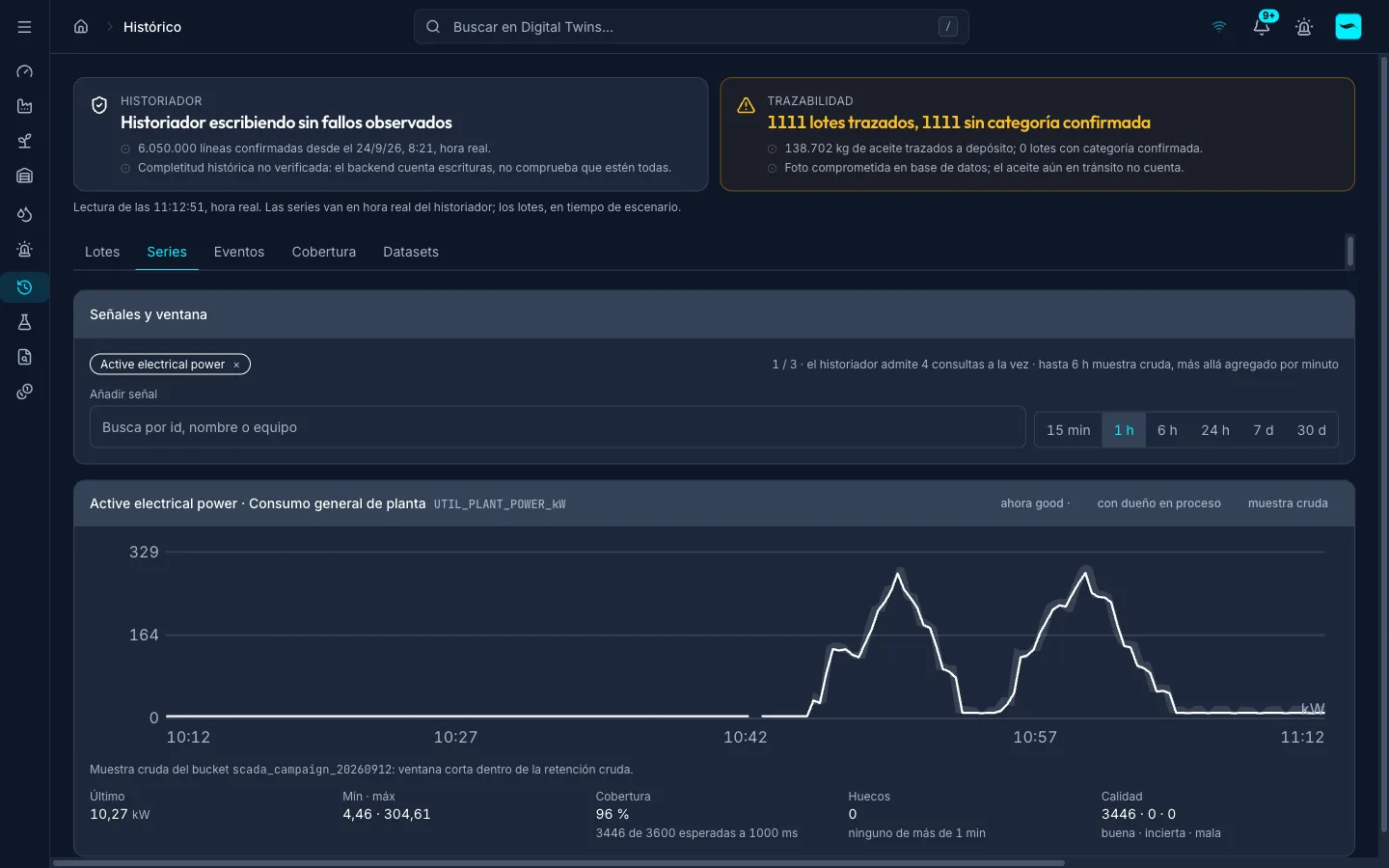This screenshot has width=1389, height=868.
Task: Go to the home breadcrumb icon
Action: [81, 27]
